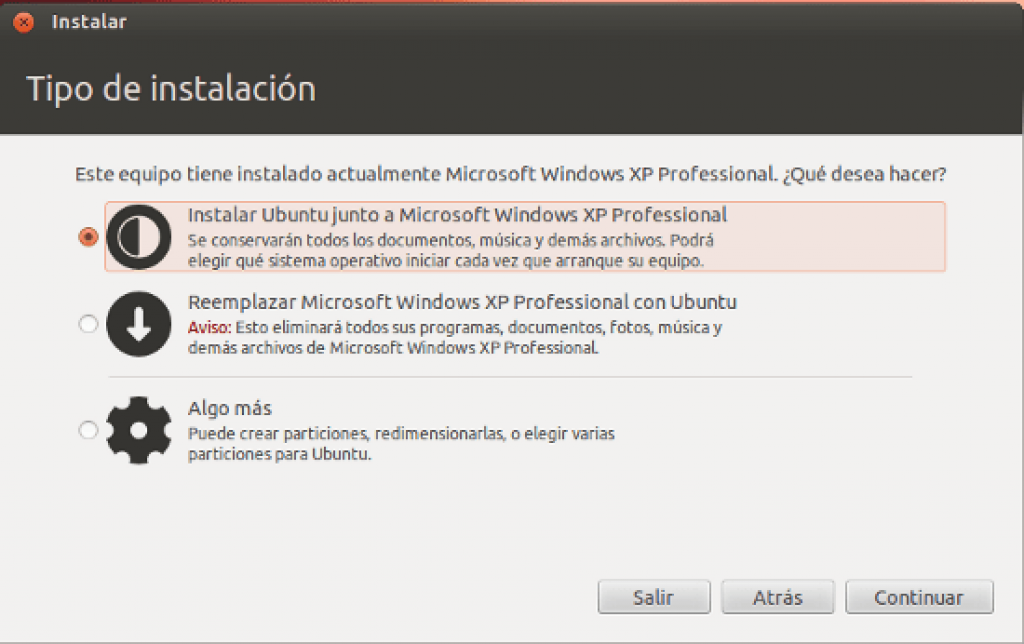Click the gear icon for Algo más

coord(138,430)
